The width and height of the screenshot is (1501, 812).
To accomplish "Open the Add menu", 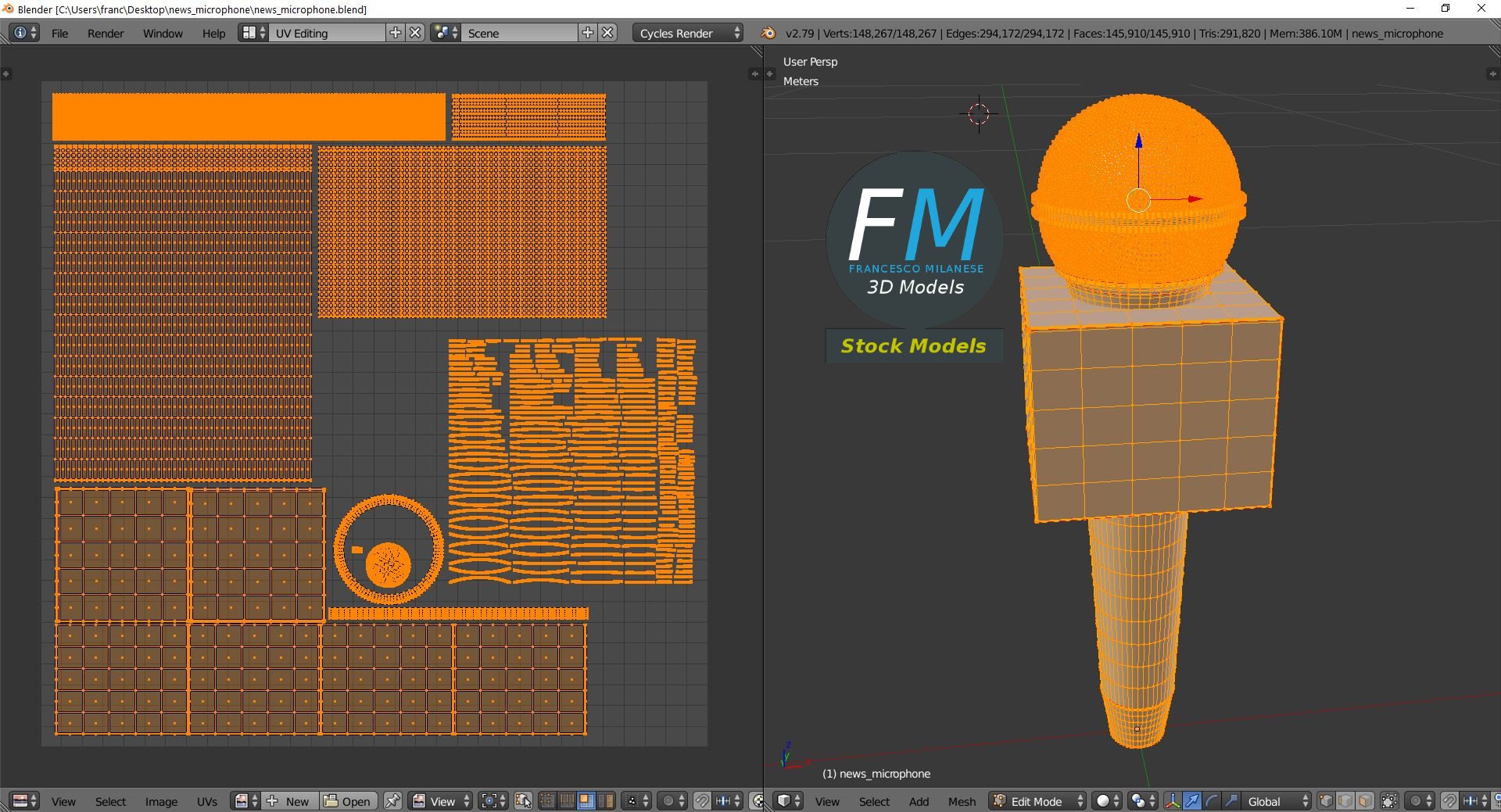I will (x=919, y=802).
